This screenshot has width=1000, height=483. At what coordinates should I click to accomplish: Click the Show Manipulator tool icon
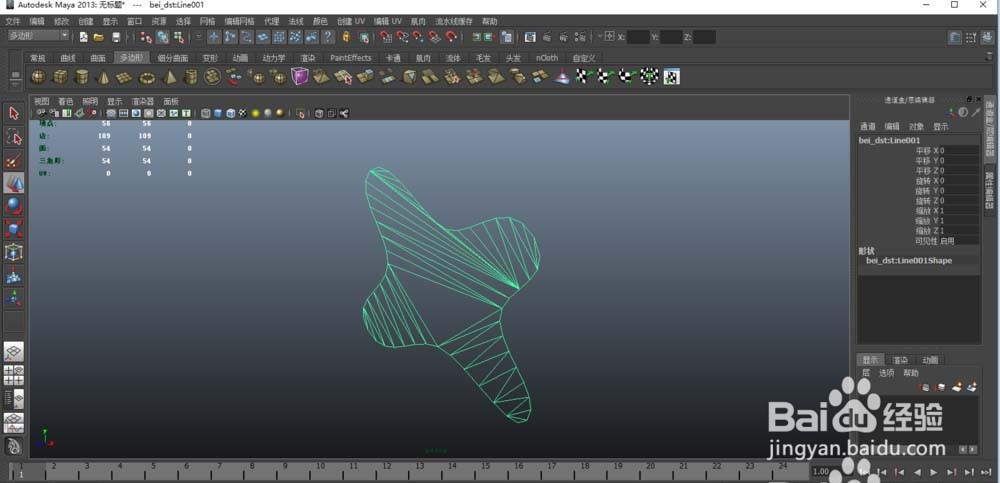click(x=14, y=299)
